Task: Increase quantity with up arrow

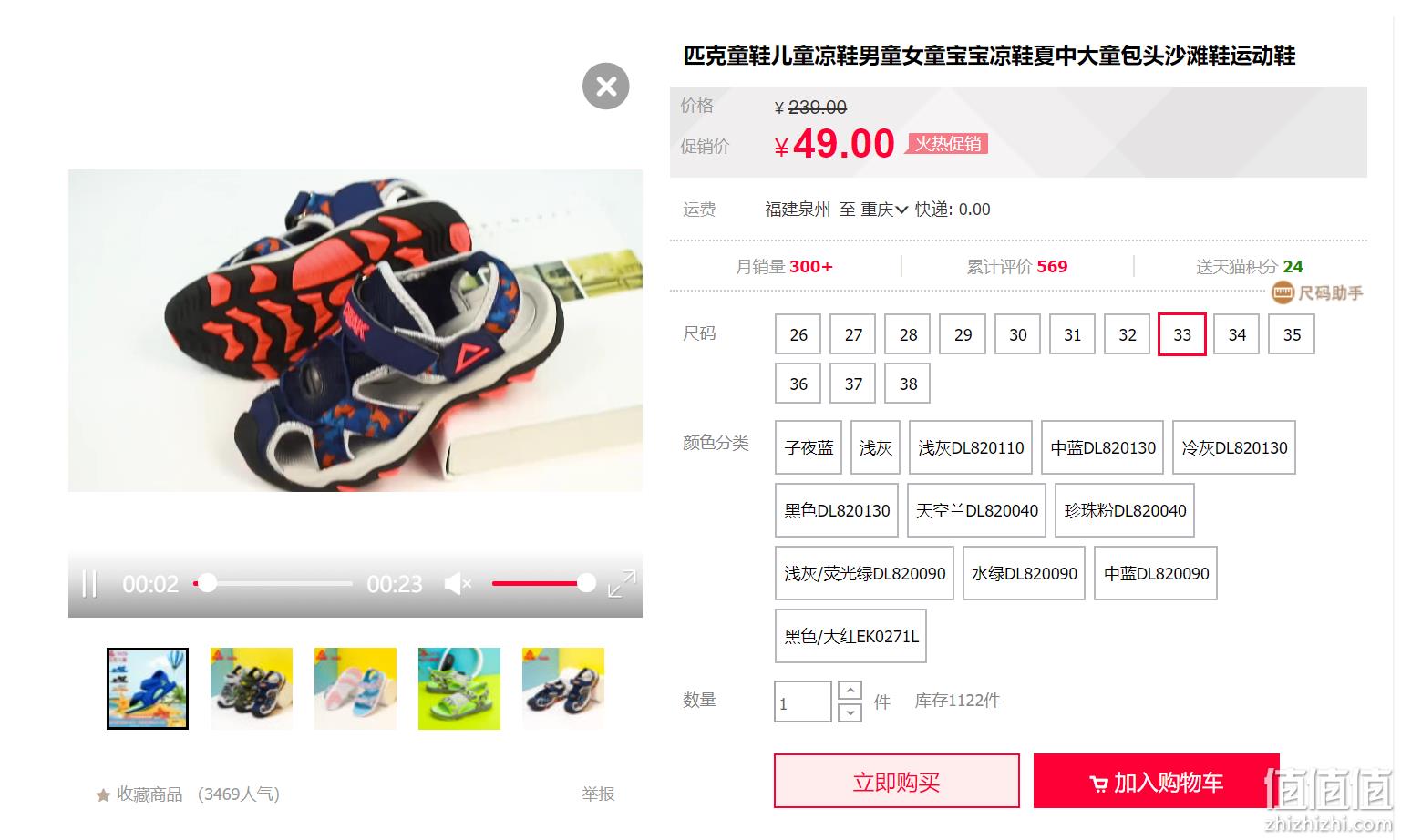Action: [850, 691]
